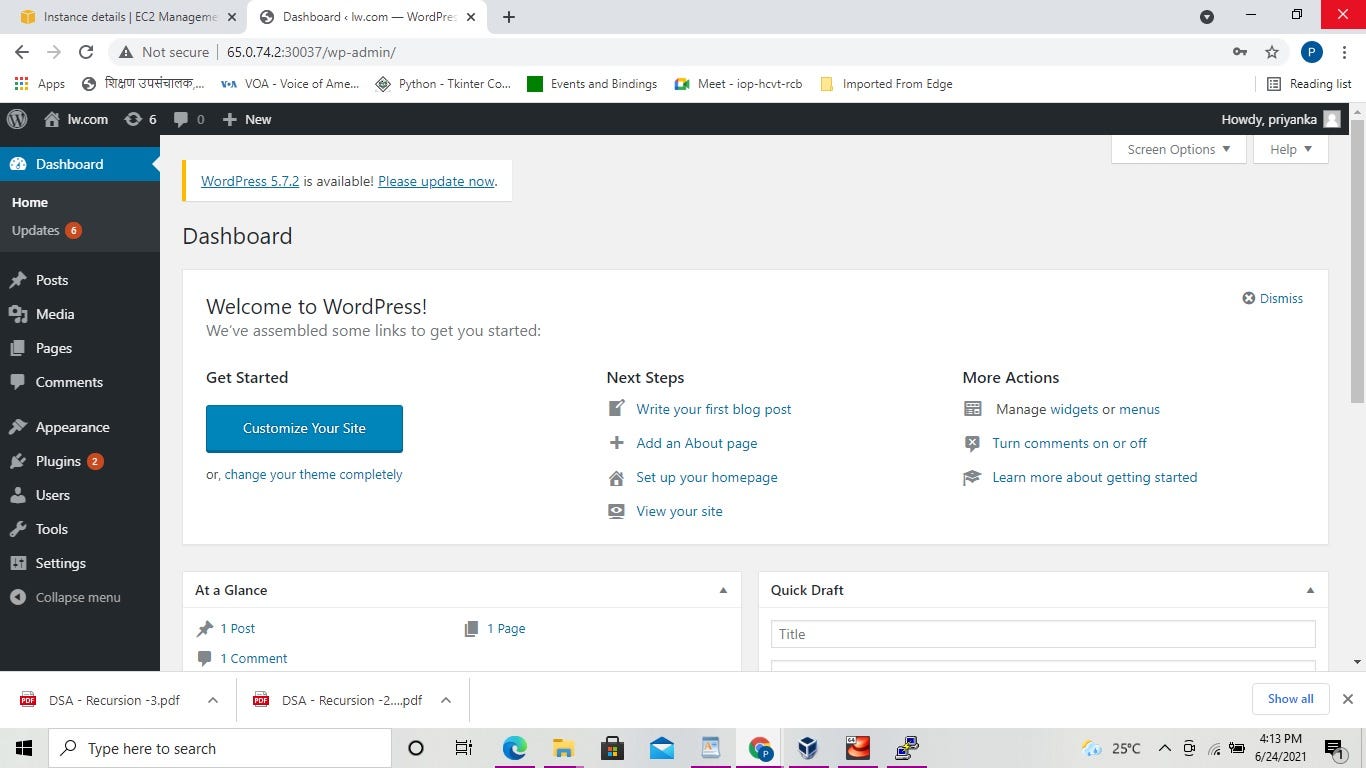Collapse the At a Glance widget
Image resolution: width=1366 pixels, height=768 pixels.
[x=723, y=590]
